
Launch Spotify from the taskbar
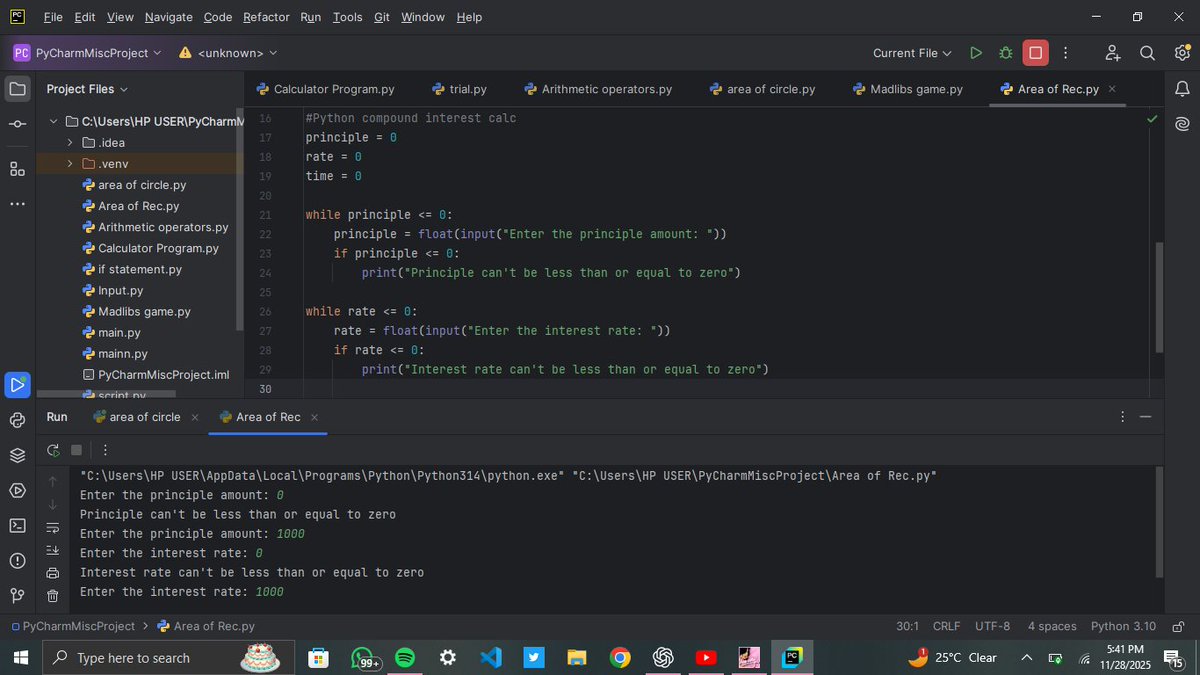click(x=405, y=657)
